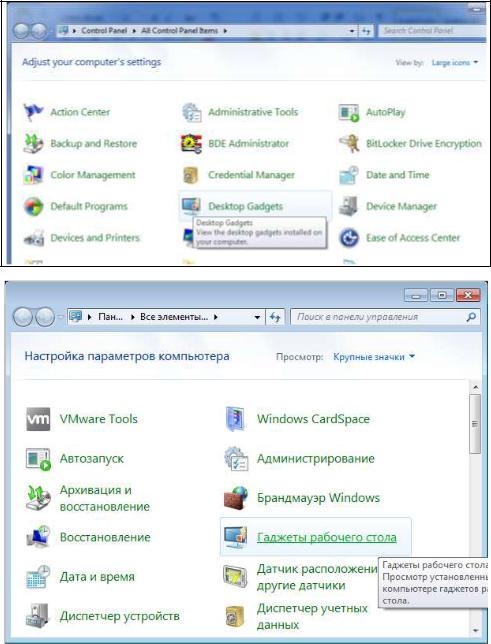Open the Windows CardSpace icon
This screenshot has width=491, height=644.
coord(236,419)
